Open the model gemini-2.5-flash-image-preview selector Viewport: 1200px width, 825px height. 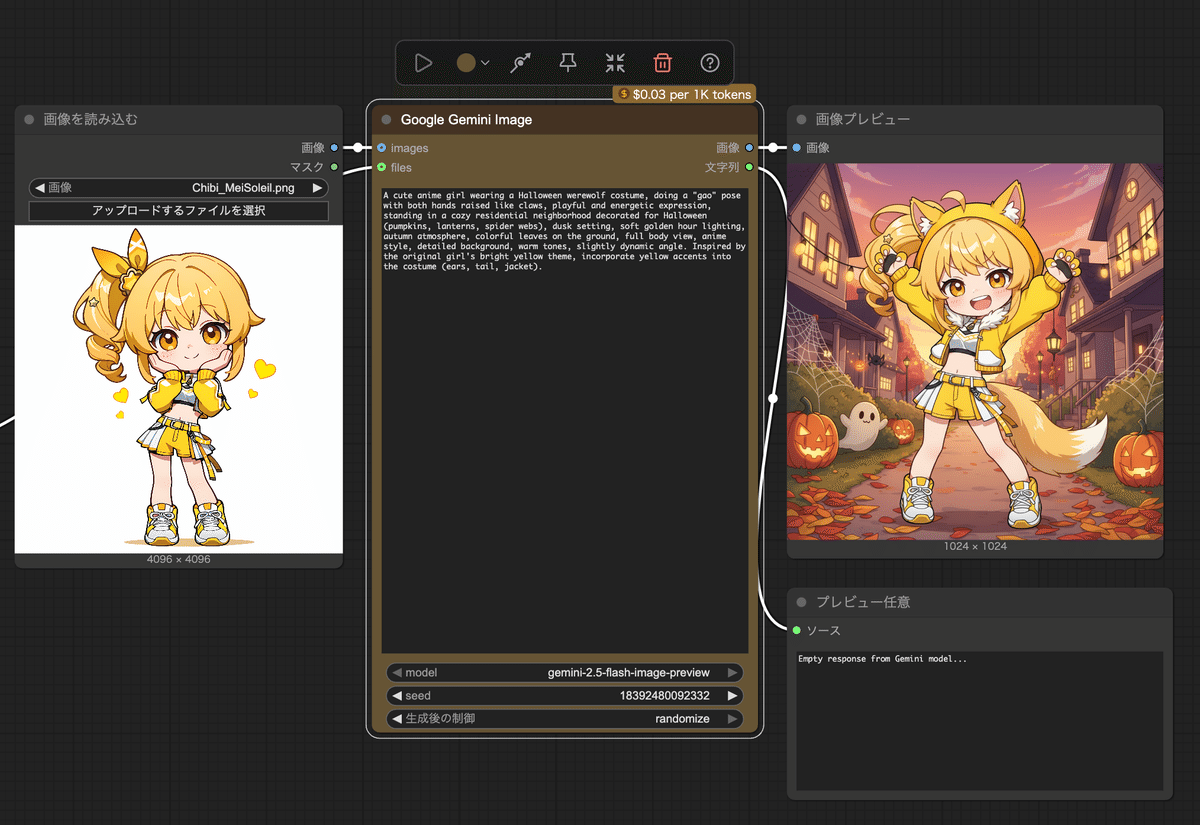click(565, 673)
